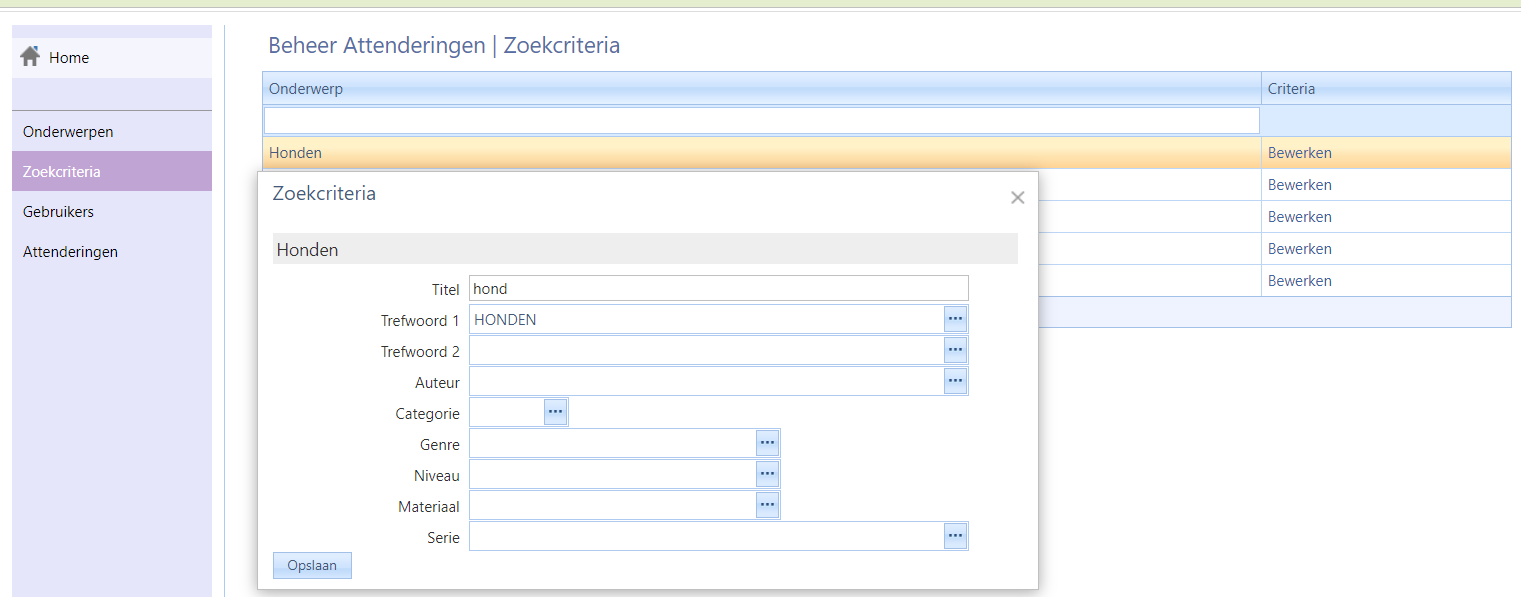The width and height of the screenshot is (1521, 597).
Task: Click into the Titel text field
Action: pos(718,289)
